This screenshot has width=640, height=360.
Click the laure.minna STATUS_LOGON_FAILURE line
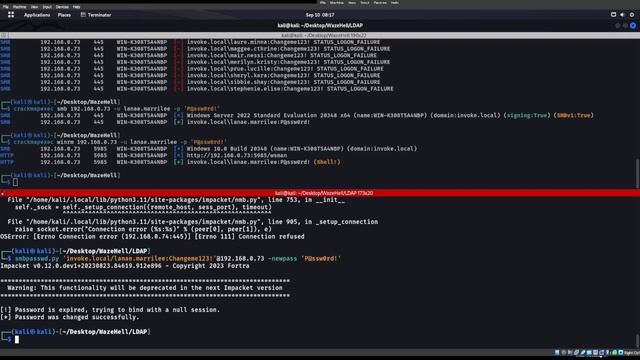[x=190, y=42]
